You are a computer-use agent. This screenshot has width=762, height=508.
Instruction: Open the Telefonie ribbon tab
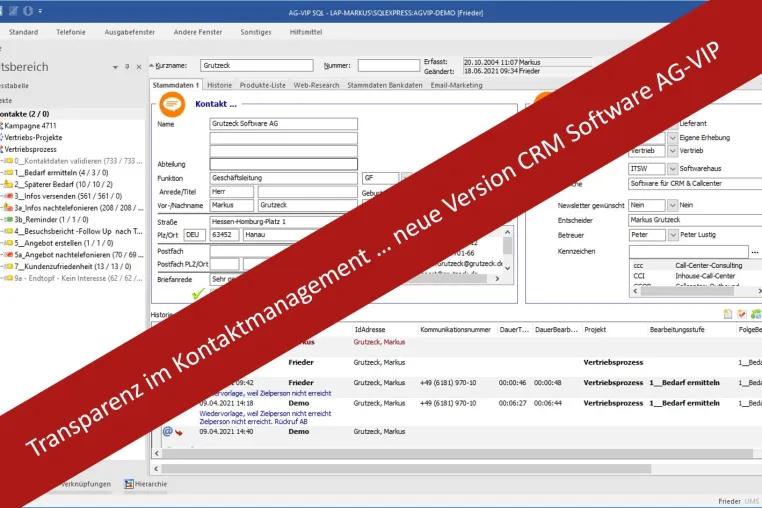[x=70, y=32]
